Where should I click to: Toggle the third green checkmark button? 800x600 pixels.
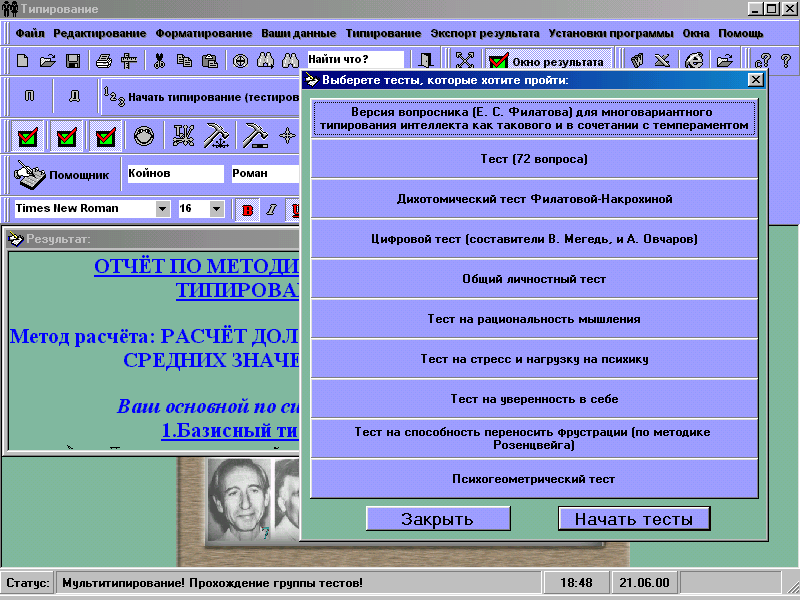pos(106,136)
